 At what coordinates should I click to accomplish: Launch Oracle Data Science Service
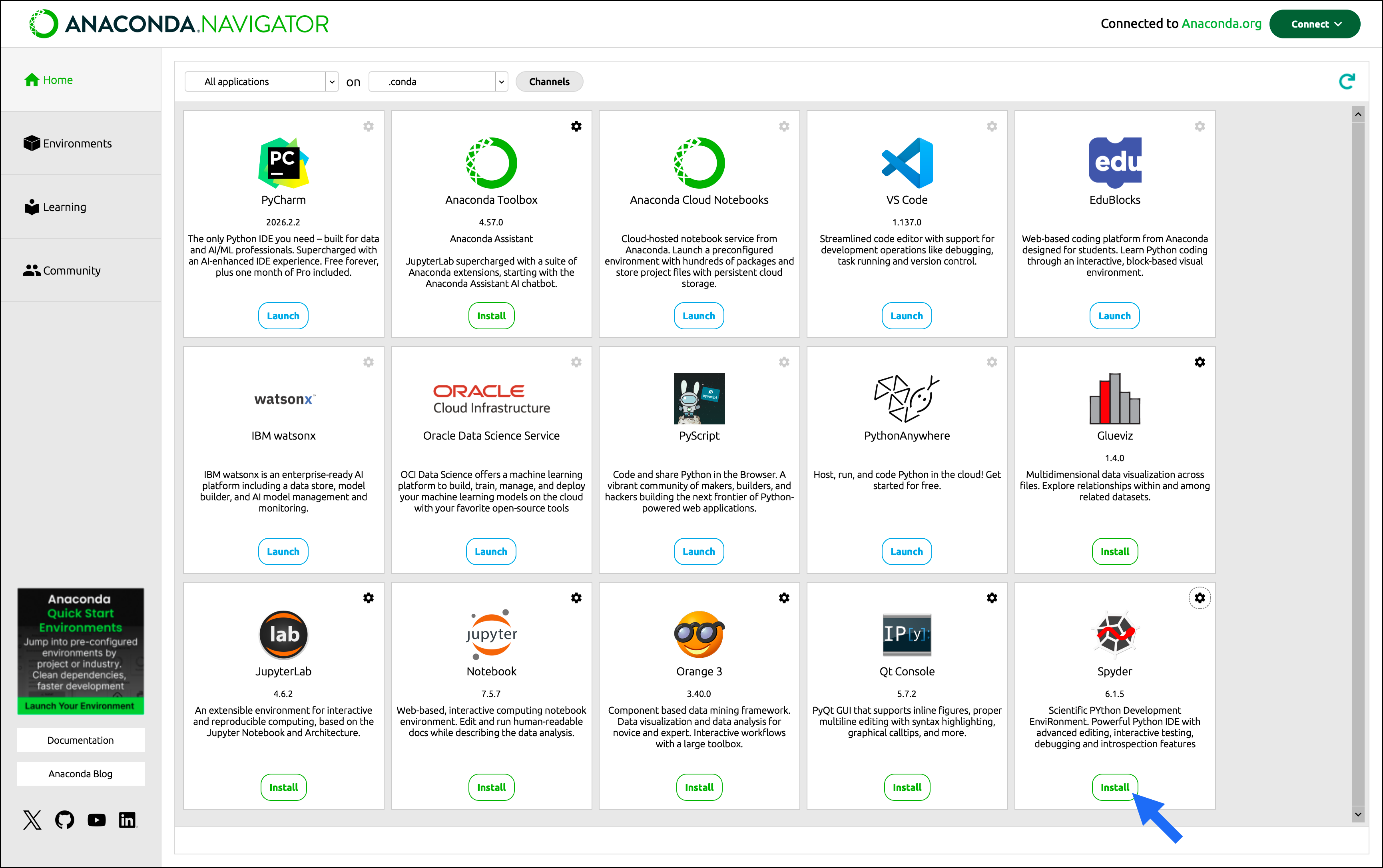pos(491,551)
